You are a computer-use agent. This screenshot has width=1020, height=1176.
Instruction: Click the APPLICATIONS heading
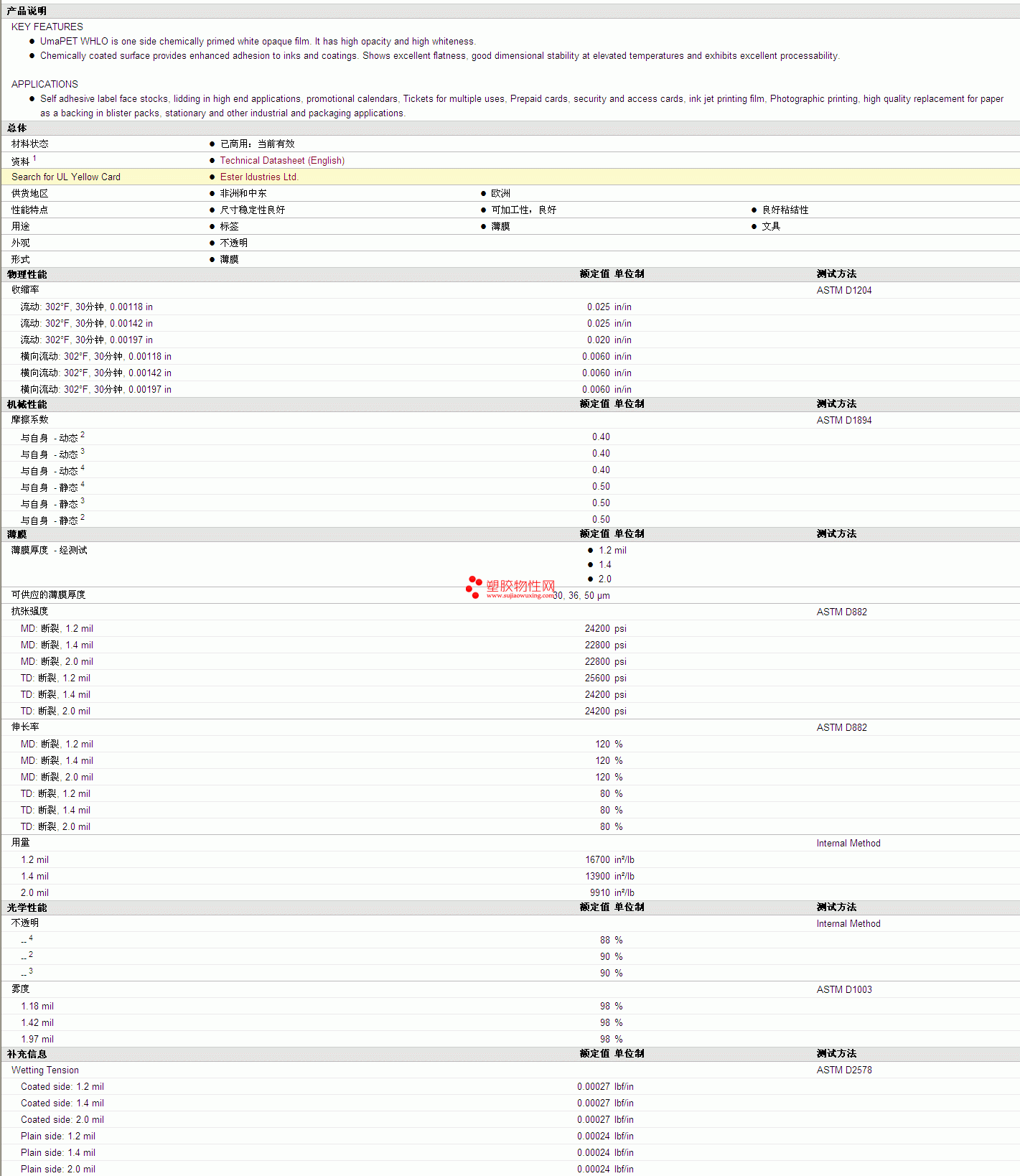[x=45, y=85]
